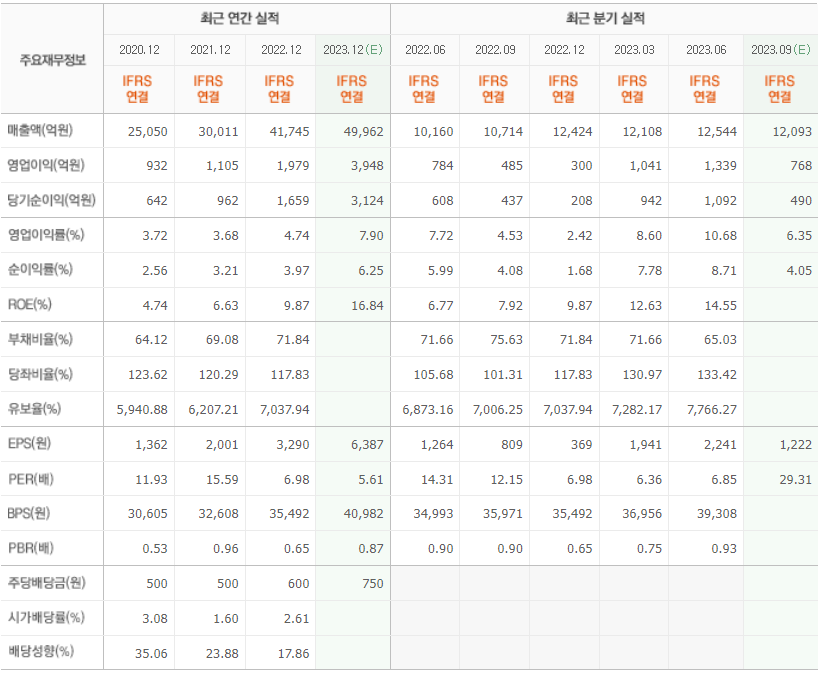831x673 pixels.
Task: Select the estimated dividend per share '750'
Action: [373, 583]
